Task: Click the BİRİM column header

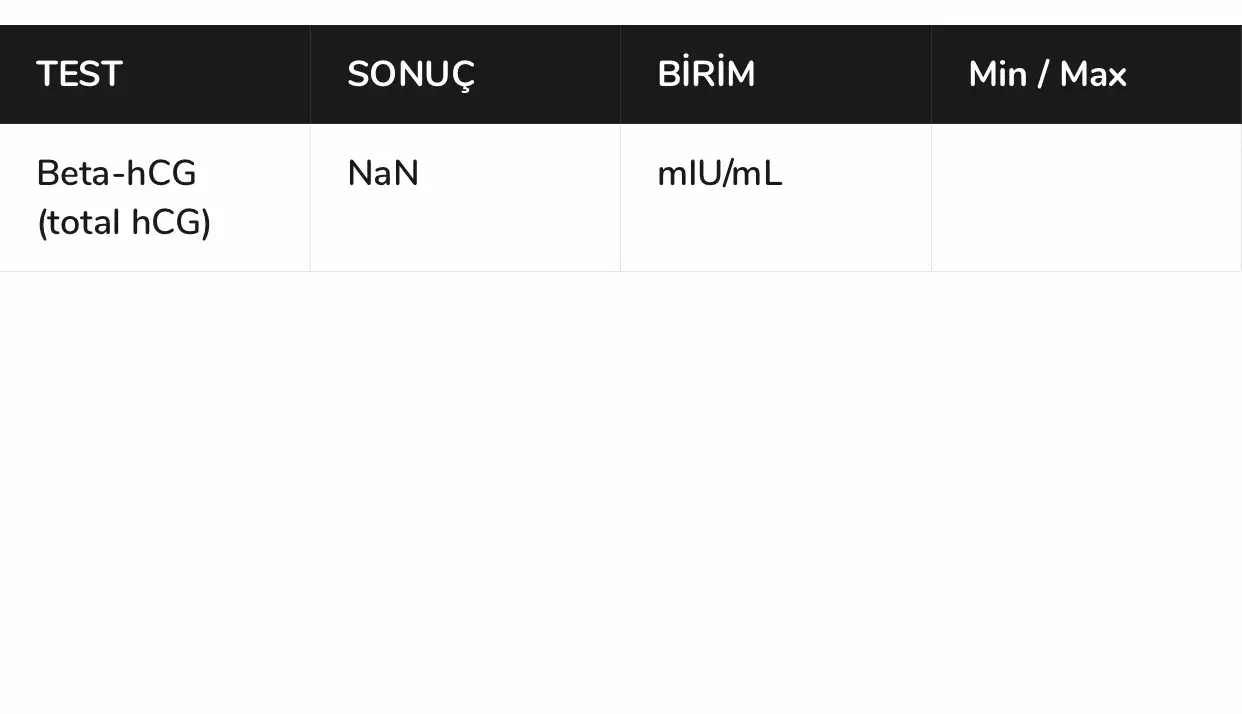Action: coord(706,75)
